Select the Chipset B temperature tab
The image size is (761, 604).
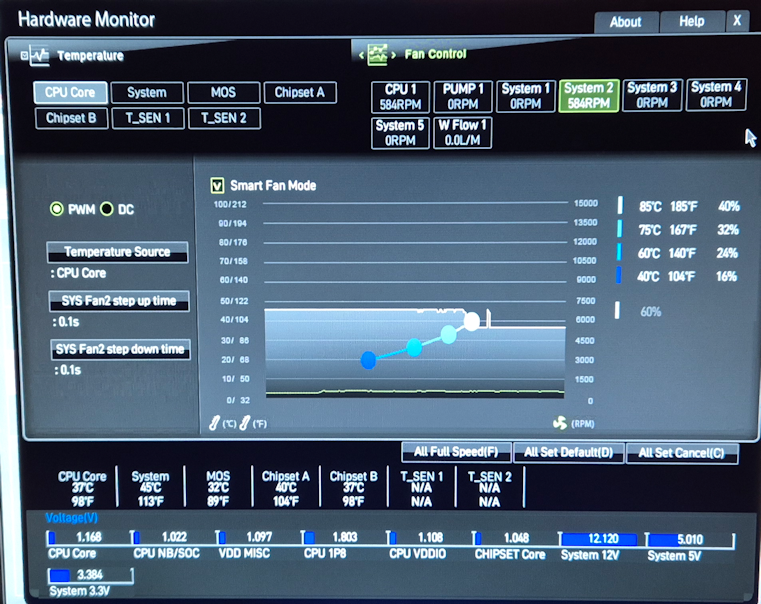tap(71, 118)
